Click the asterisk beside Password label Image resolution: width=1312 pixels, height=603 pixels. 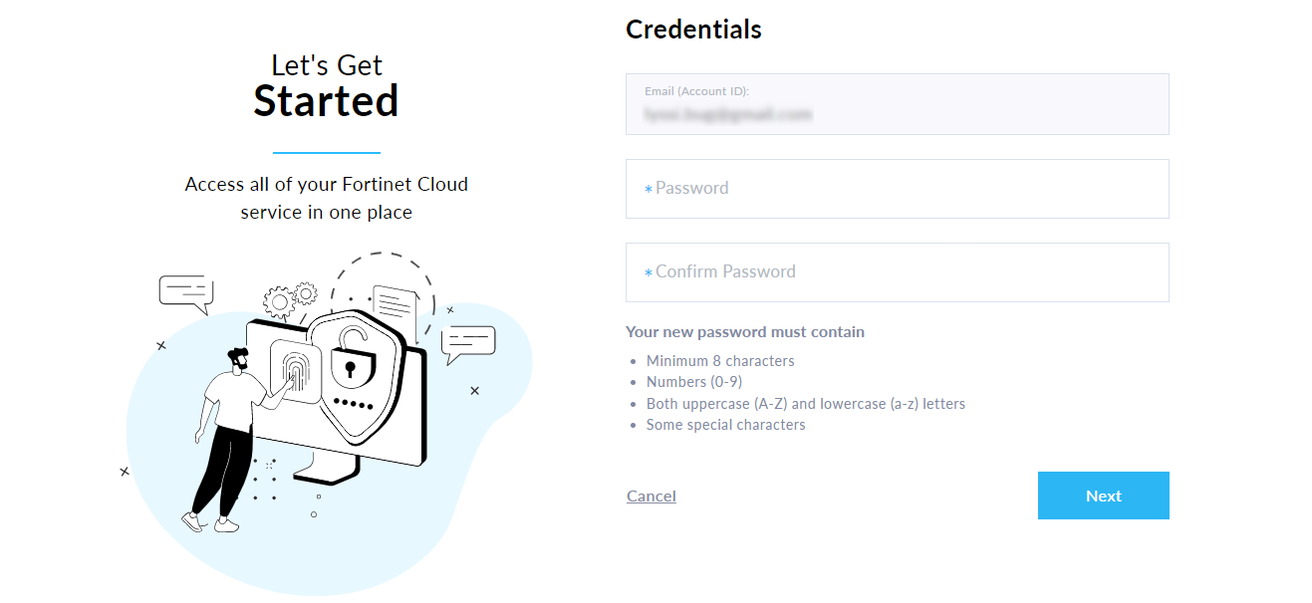click(x=648, y=188)
